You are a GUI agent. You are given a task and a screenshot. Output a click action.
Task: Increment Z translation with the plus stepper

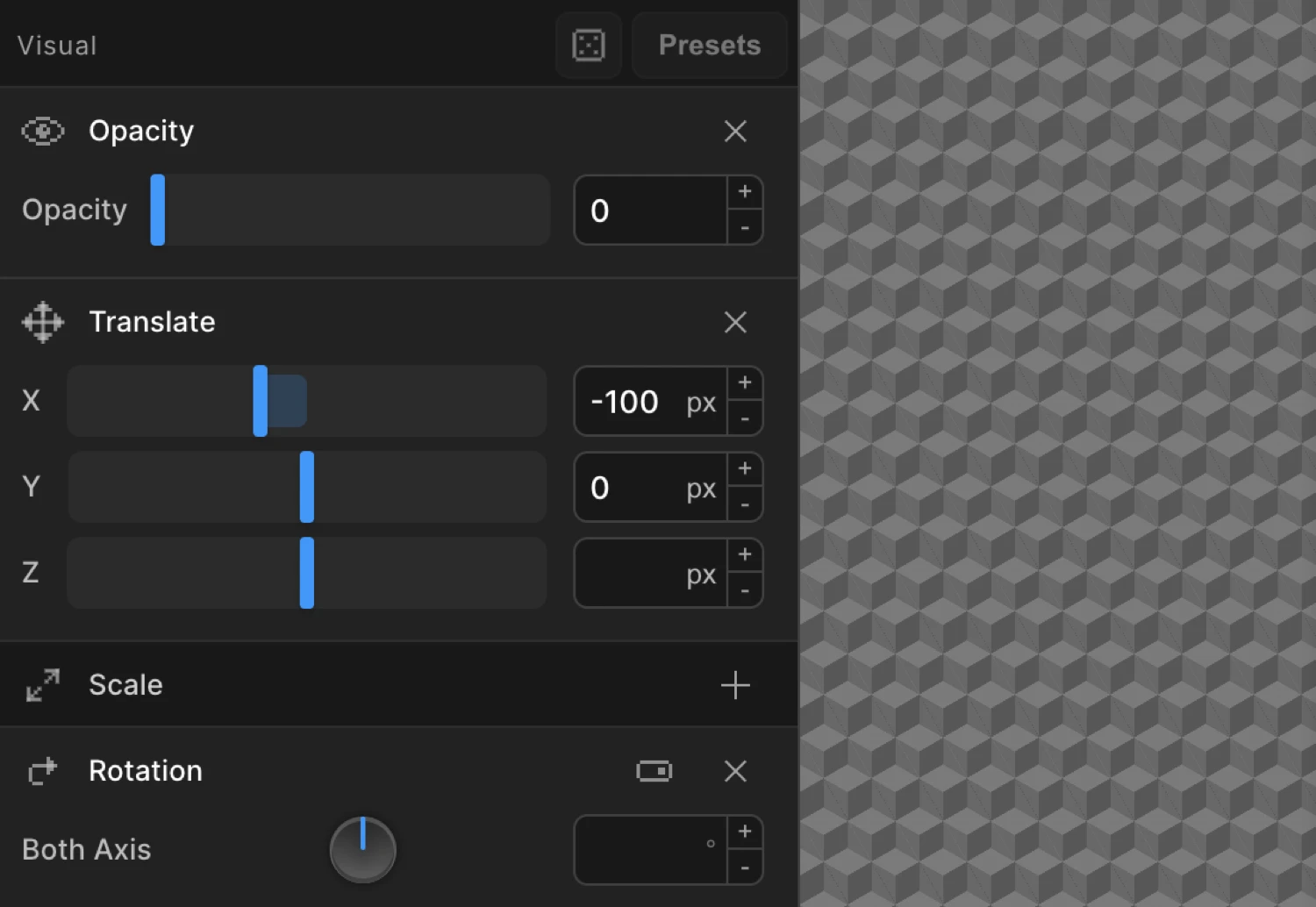tap(744, 554)
